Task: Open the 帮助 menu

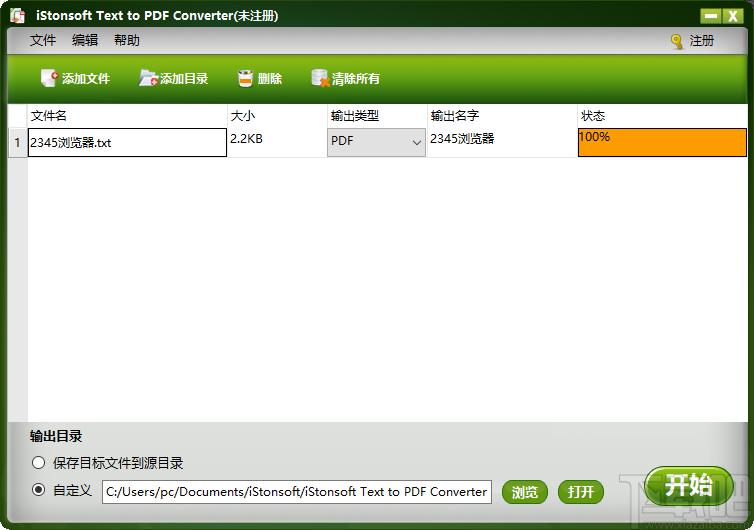Action: 127,40
